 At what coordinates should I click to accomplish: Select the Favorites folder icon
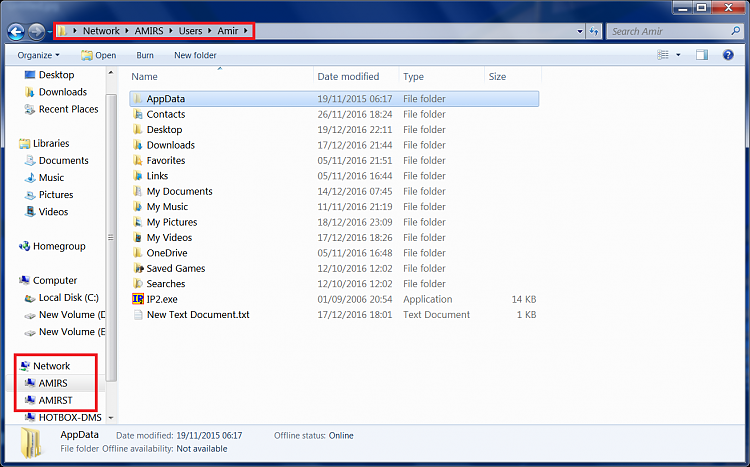pos(138,160)
